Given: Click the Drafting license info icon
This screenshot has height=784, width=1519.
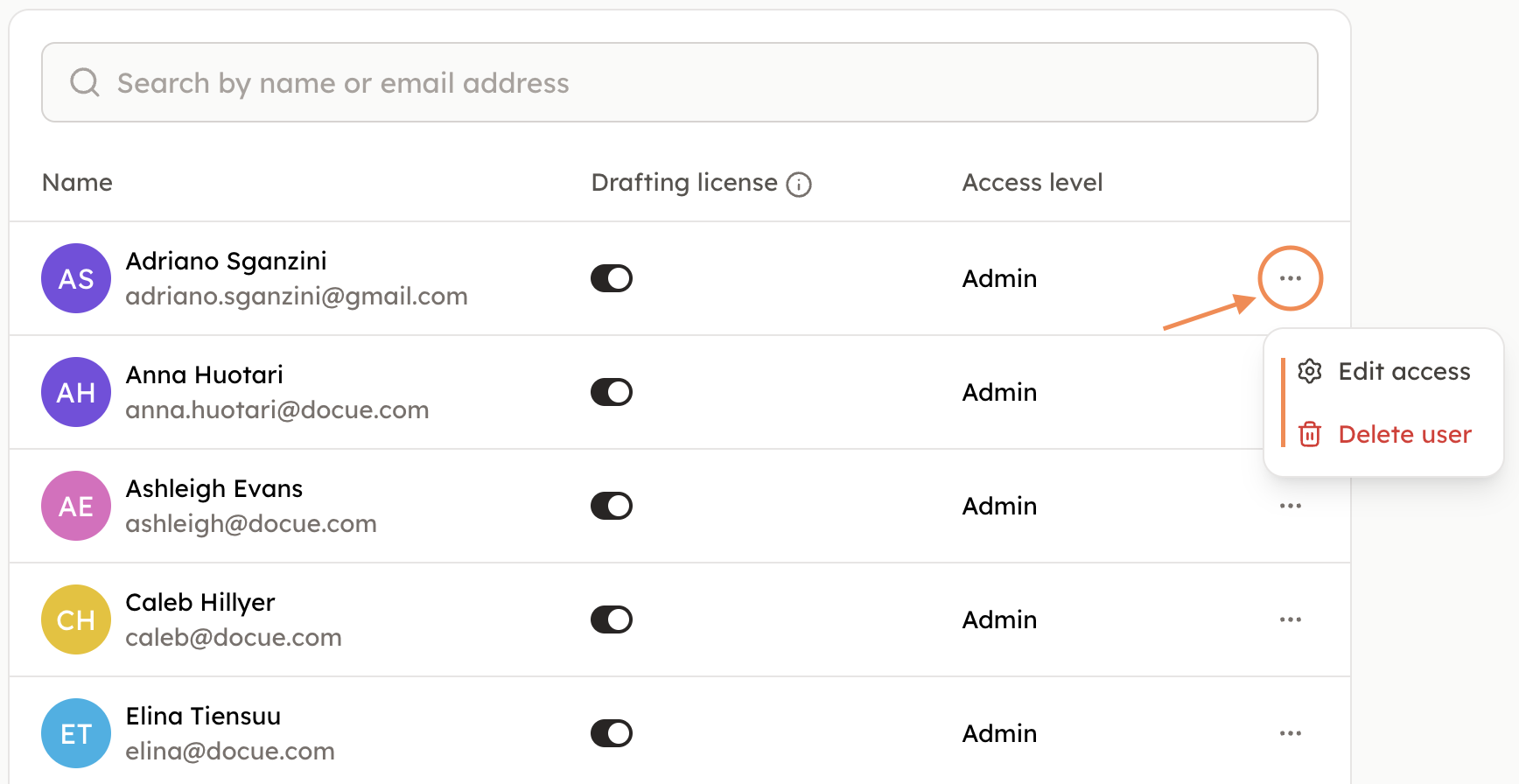Looking at the screenshot, I should click(x=798, y=185).
